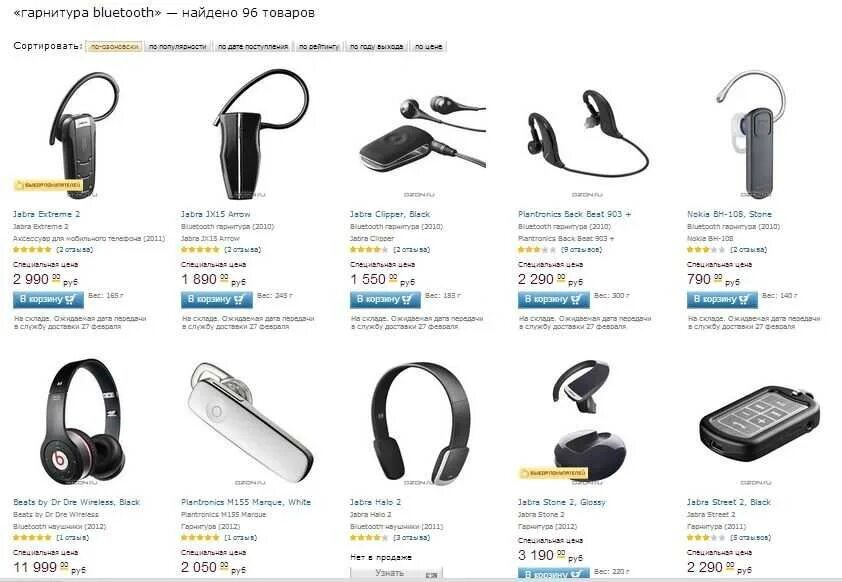Add Jabra Extreme 2 to cart

(x=48, y=299)
